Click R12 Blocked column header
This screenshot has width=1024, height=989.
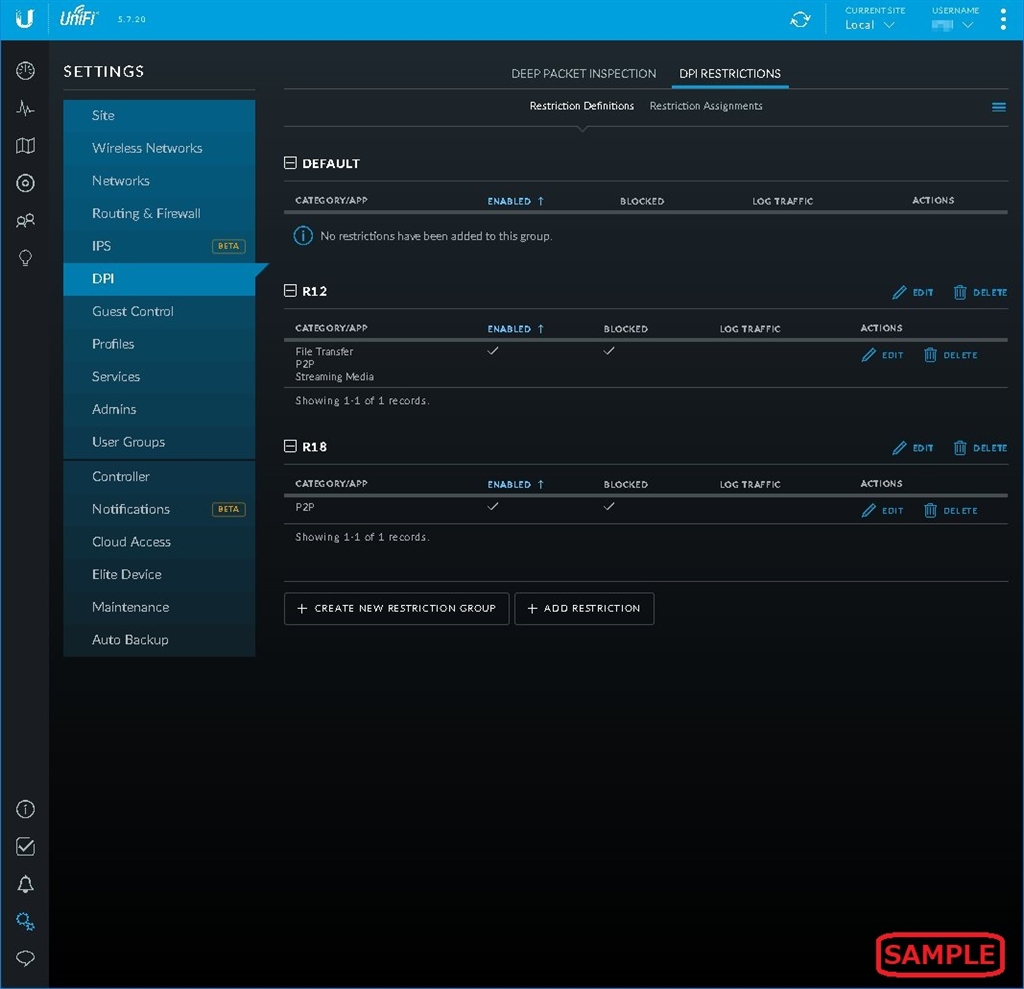tap(625, 329)
